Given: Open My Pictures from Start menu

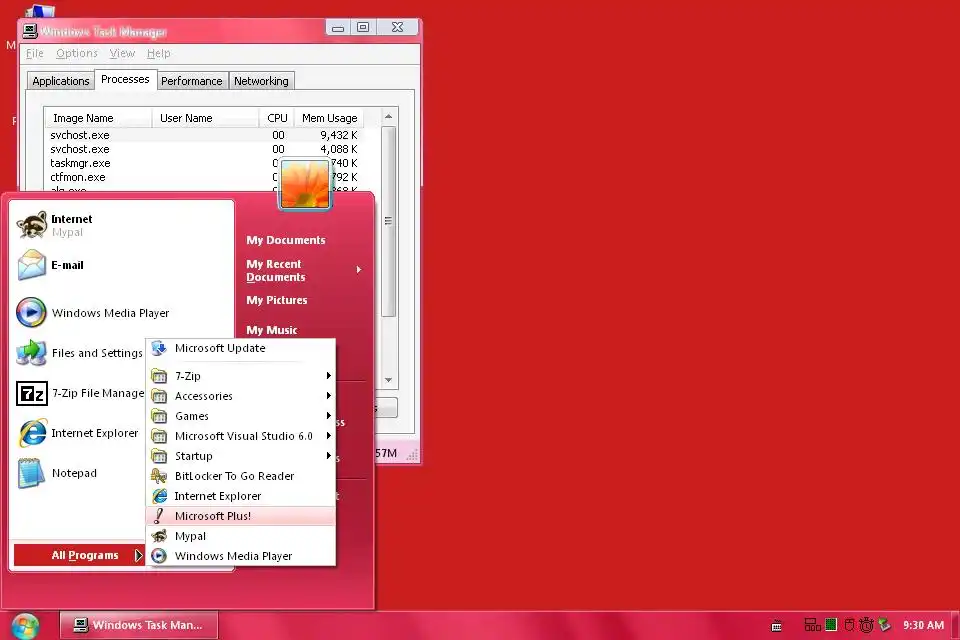Looking at the screenshot, I should pos(277,300).
